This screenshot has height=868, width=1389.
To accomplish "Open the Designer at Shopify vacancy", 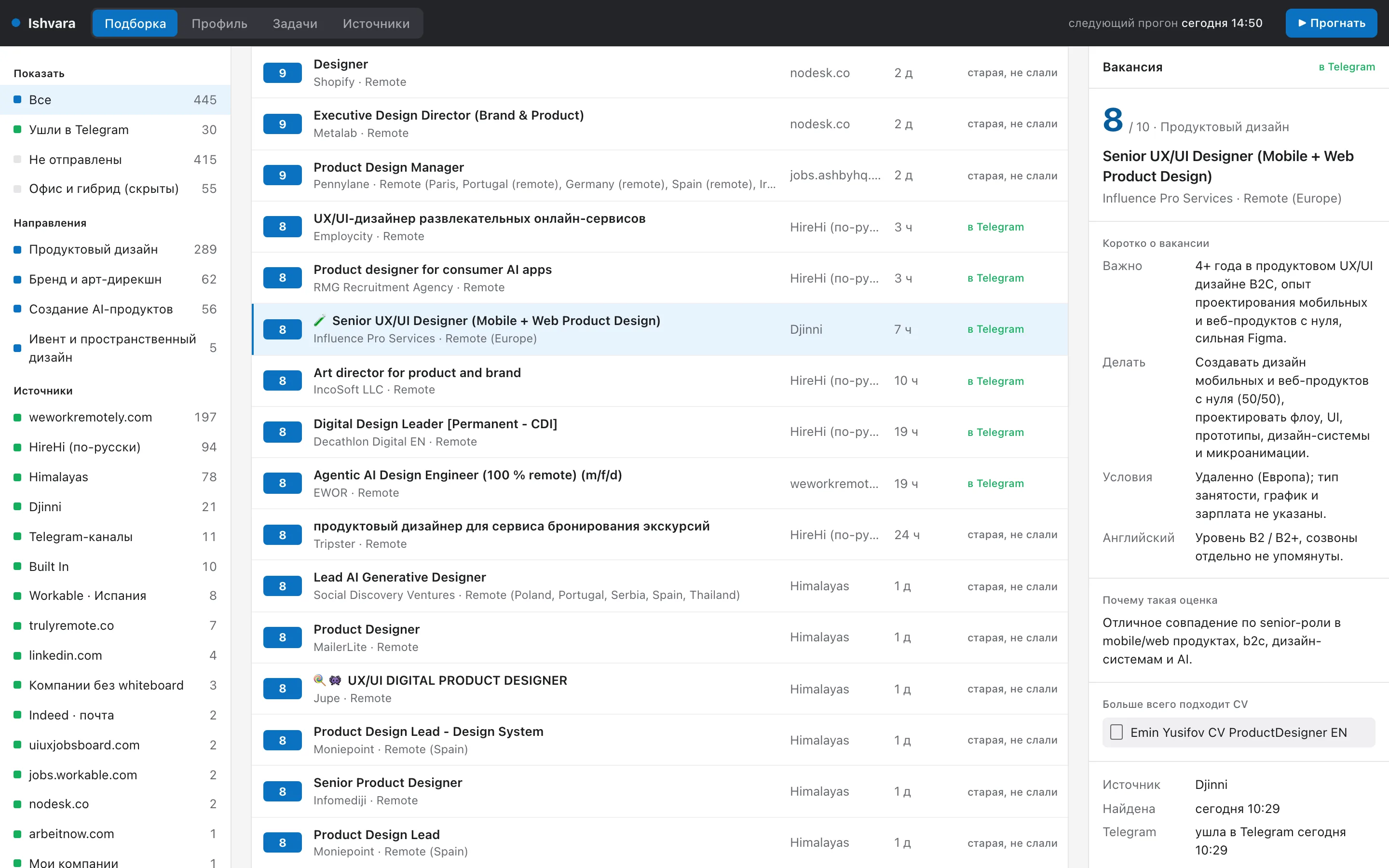I will click(x=659, y=73).
